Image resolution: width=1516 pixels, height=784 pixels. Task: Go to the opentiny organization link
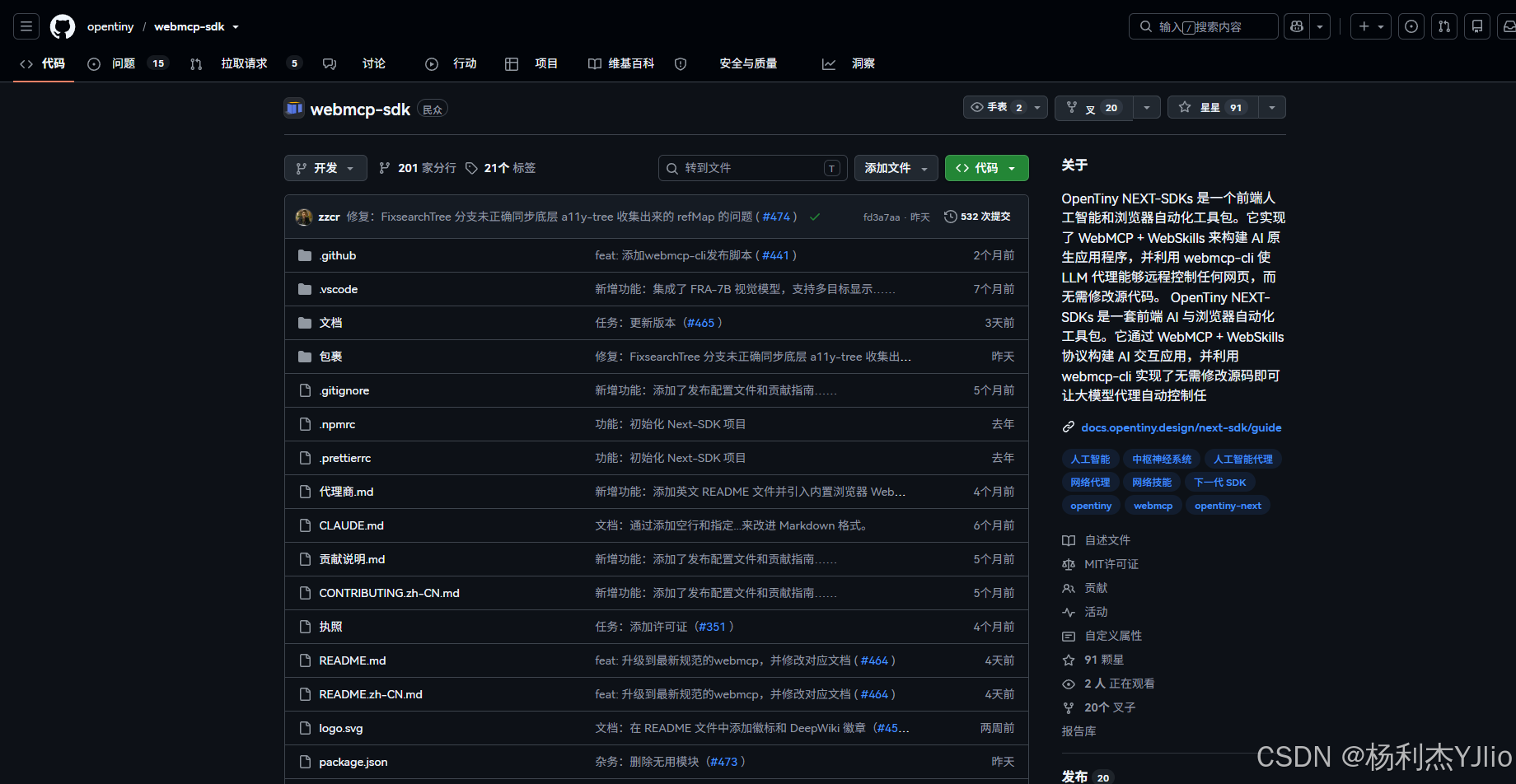(x=110, y=26)
